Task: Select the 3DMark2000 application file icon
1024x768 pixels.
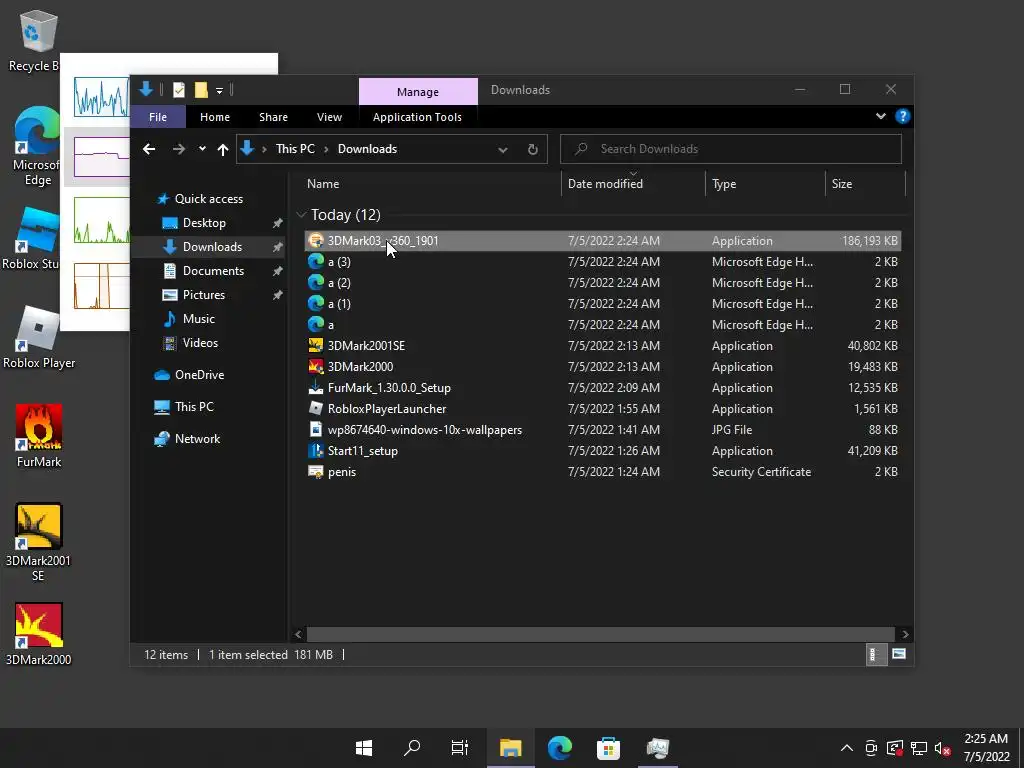Action: 316,366
